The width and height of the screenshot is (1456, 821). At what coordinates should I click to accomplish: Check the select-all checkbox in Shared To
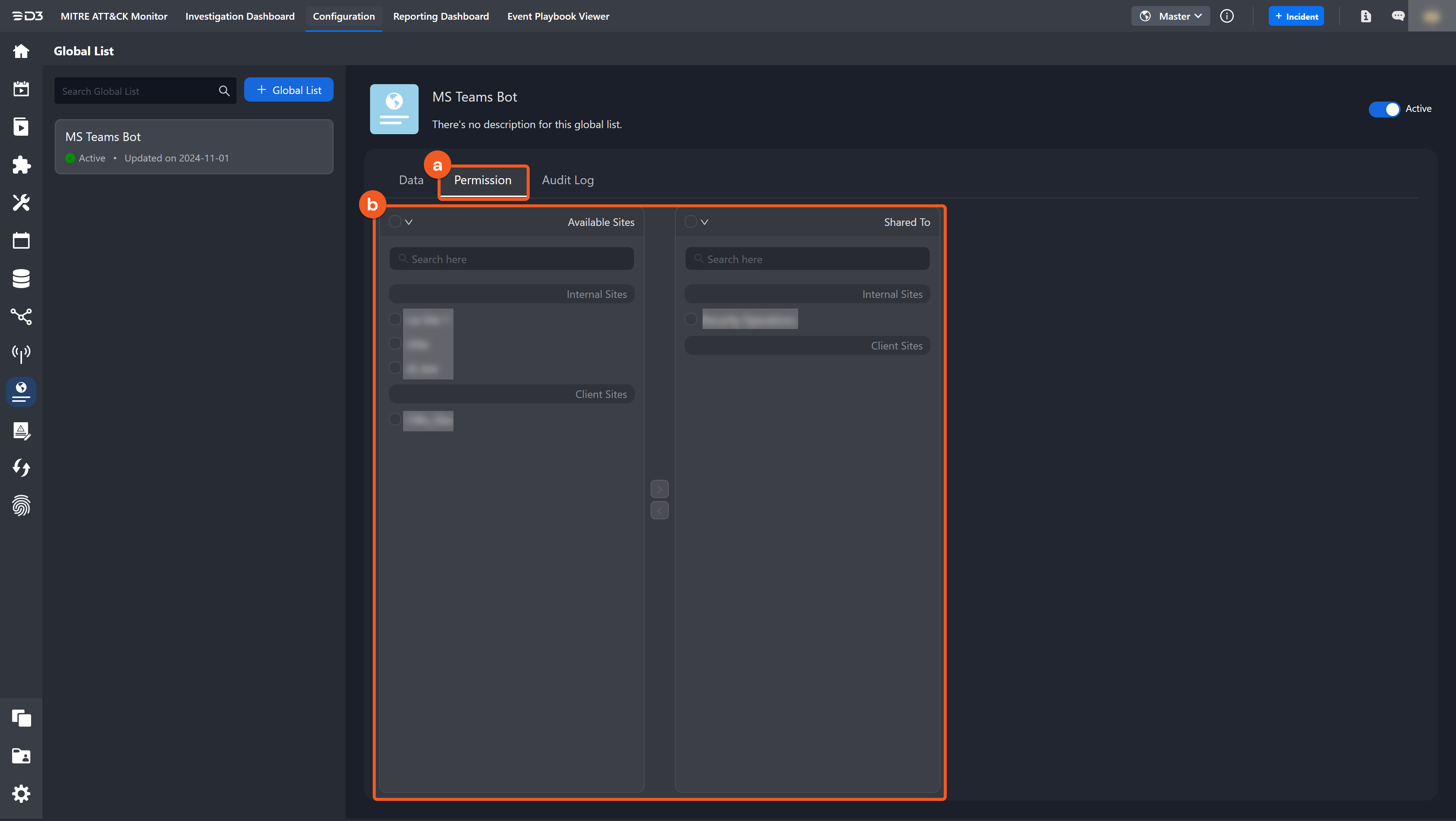click(691, 221)
